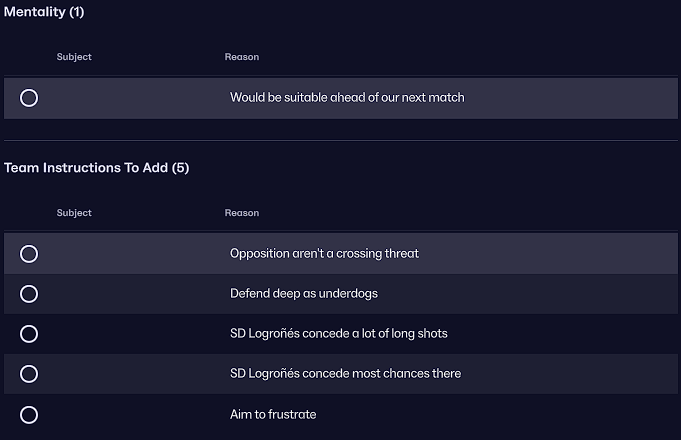
Task: Open the 'Defend deep as underdogs' reason text
Action: (303, 294)
